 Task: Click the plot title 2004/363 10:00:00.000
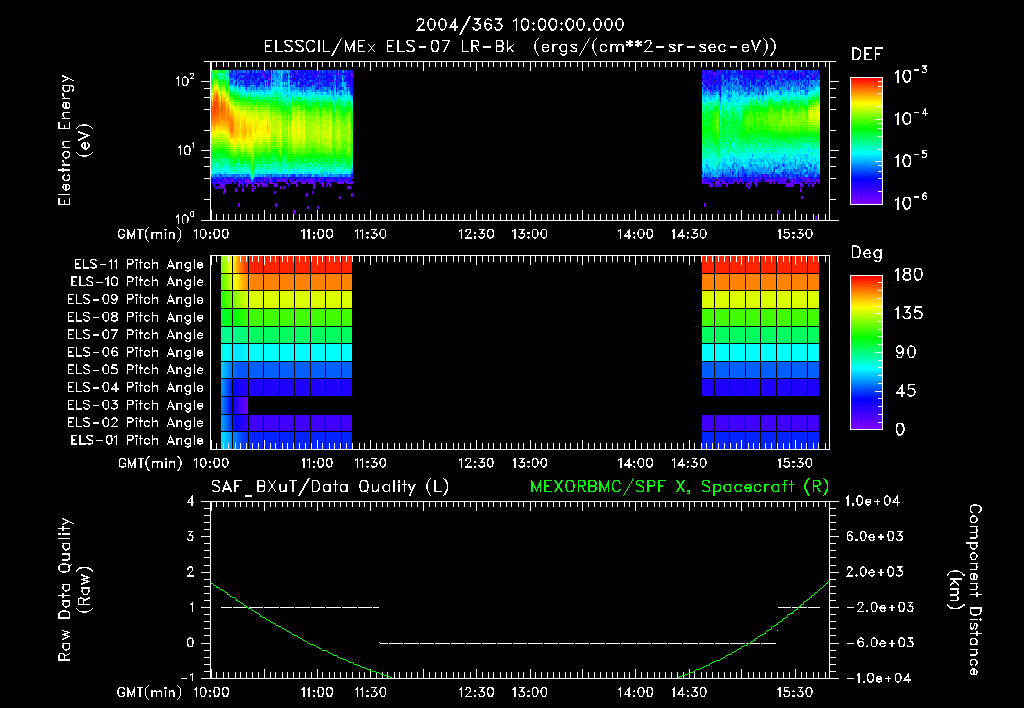click(520, 25)
